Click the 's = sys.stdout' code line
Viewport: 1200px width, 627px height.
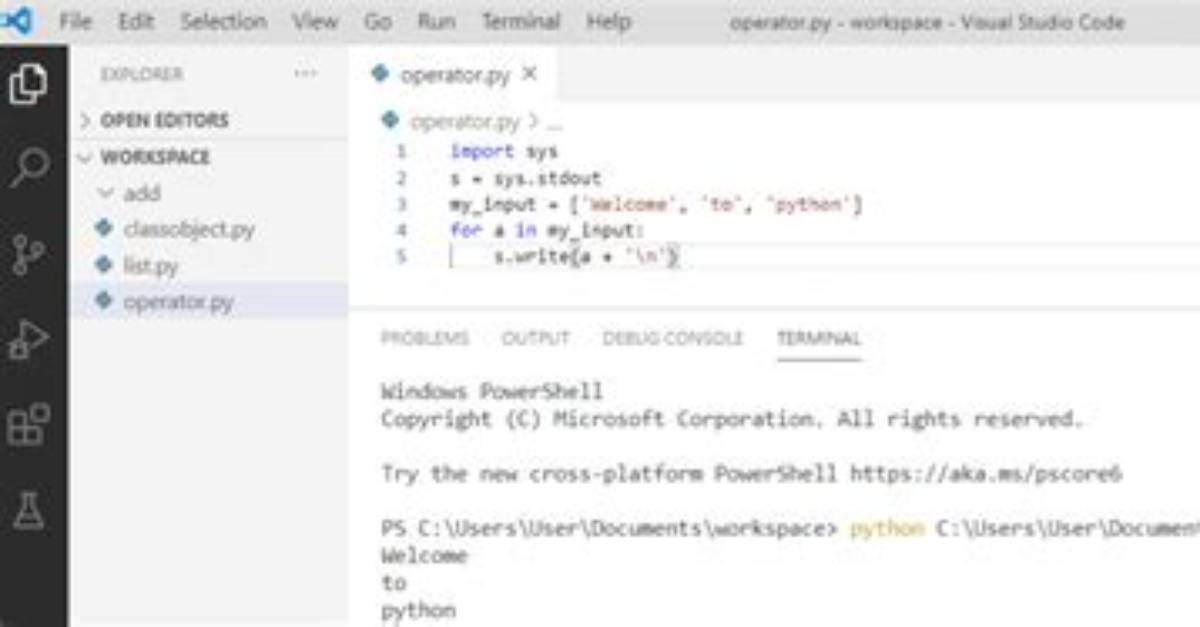click(x=526, y=178)
